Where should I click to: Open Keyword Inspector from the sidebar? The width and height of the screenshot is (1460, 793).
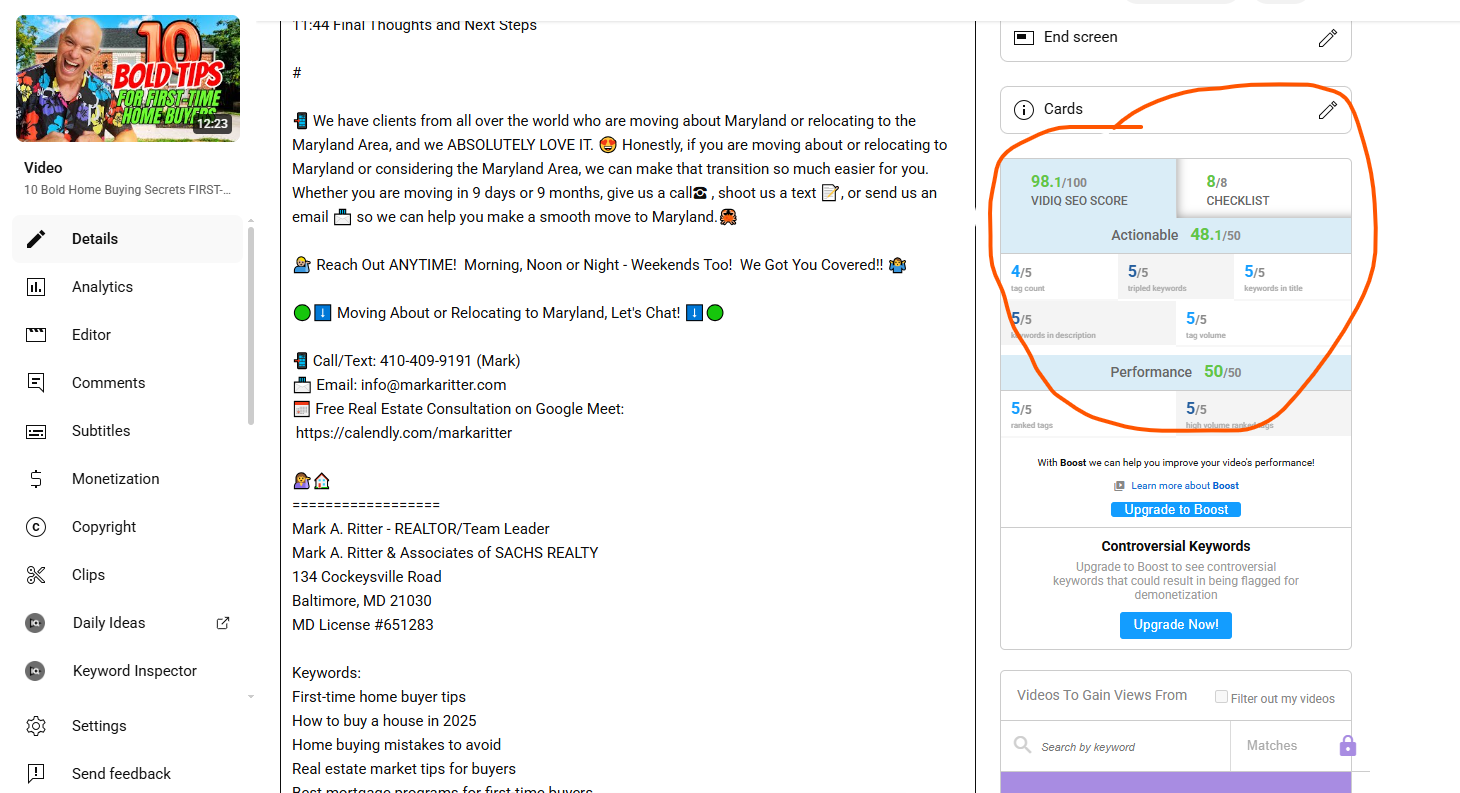coord(134,671)
